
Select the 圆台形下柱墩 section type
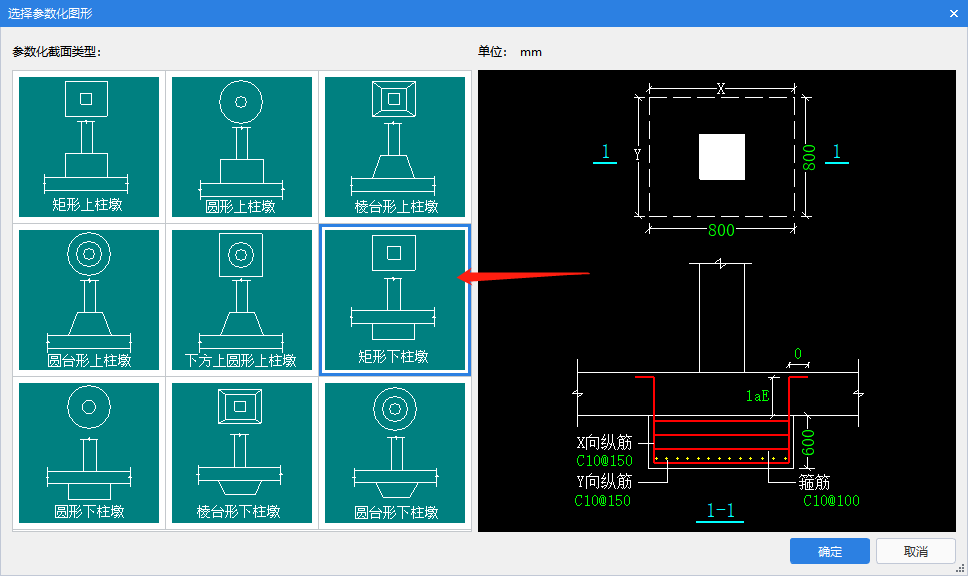[395, 453]
